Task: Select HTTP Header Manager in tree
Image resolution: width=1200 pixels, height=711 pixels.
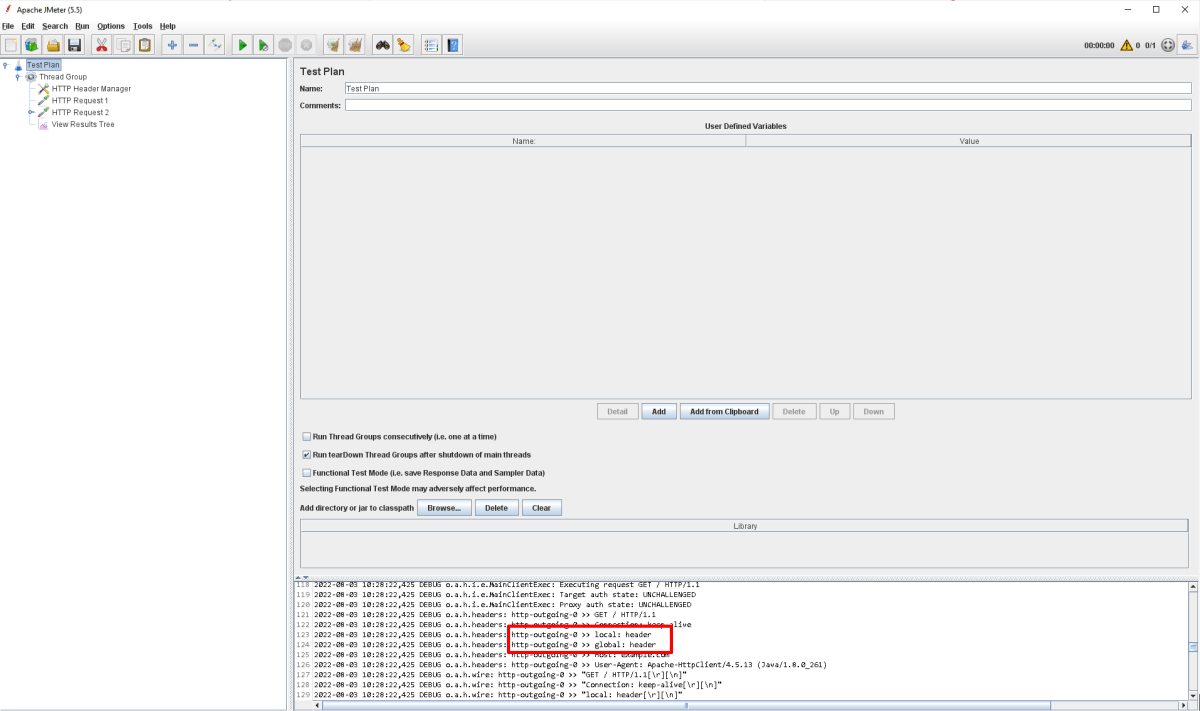Action: (91, 89)
